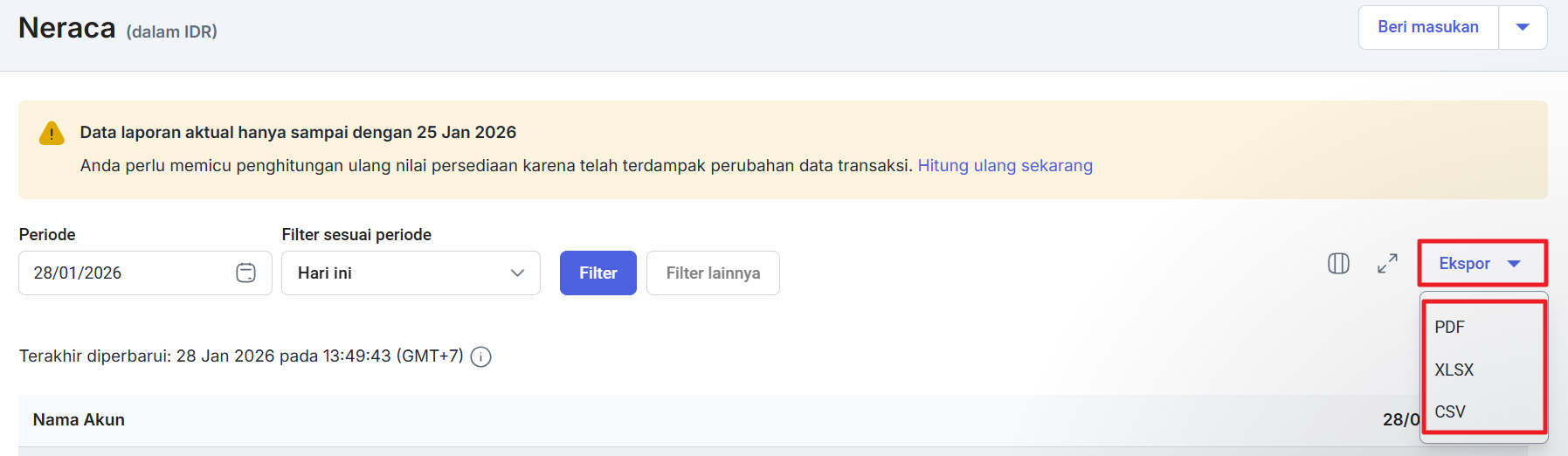The height and width of the screenshot is (456, 1568).
Task: Click the date column header in table
Action: (x=1400, y=420)
